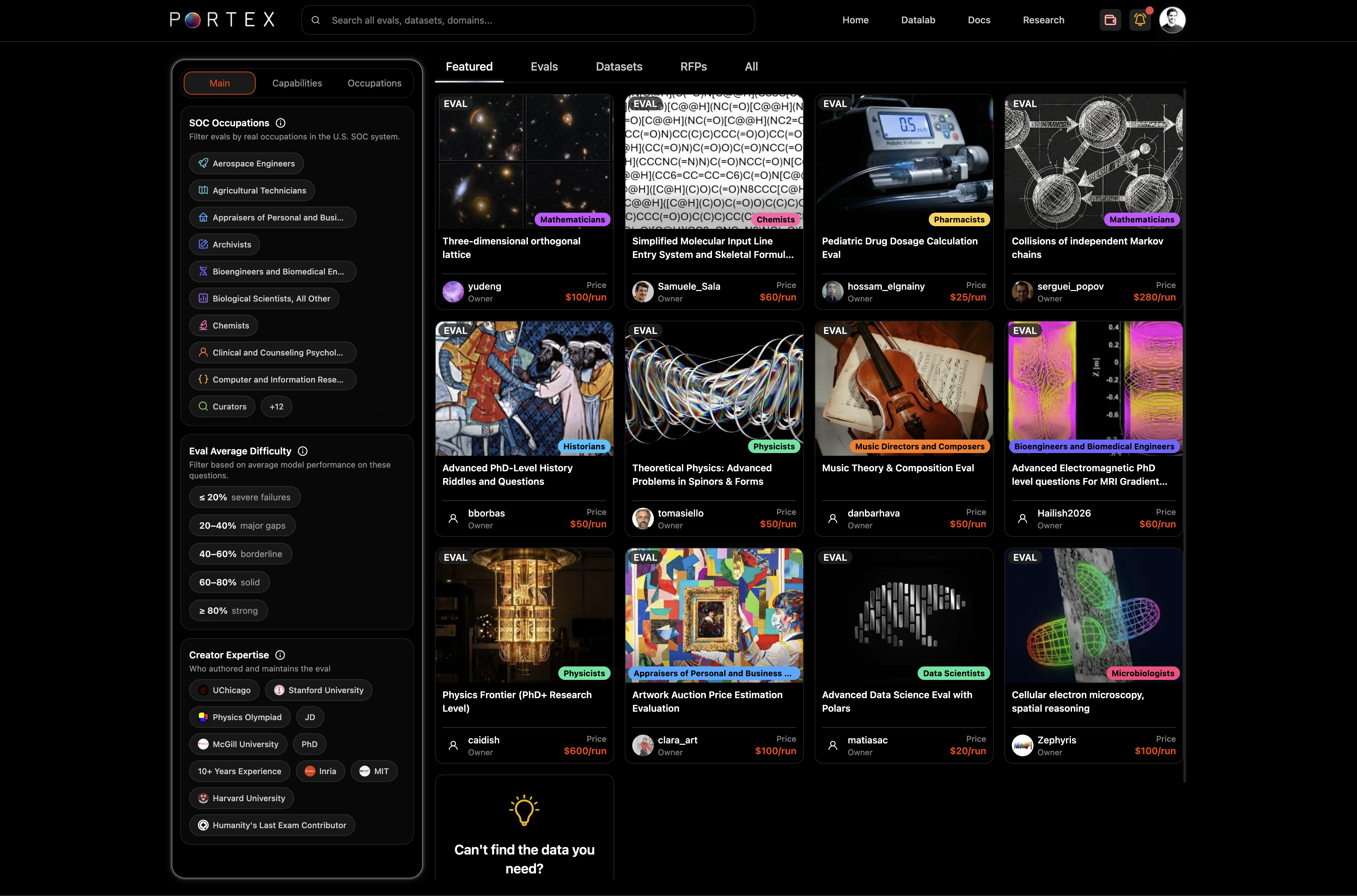Open the user profile avatar

click(x=1172, y=20)
